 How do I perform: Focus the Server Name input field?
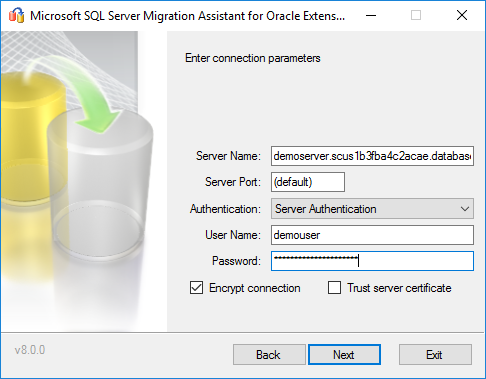coord(372,156)
